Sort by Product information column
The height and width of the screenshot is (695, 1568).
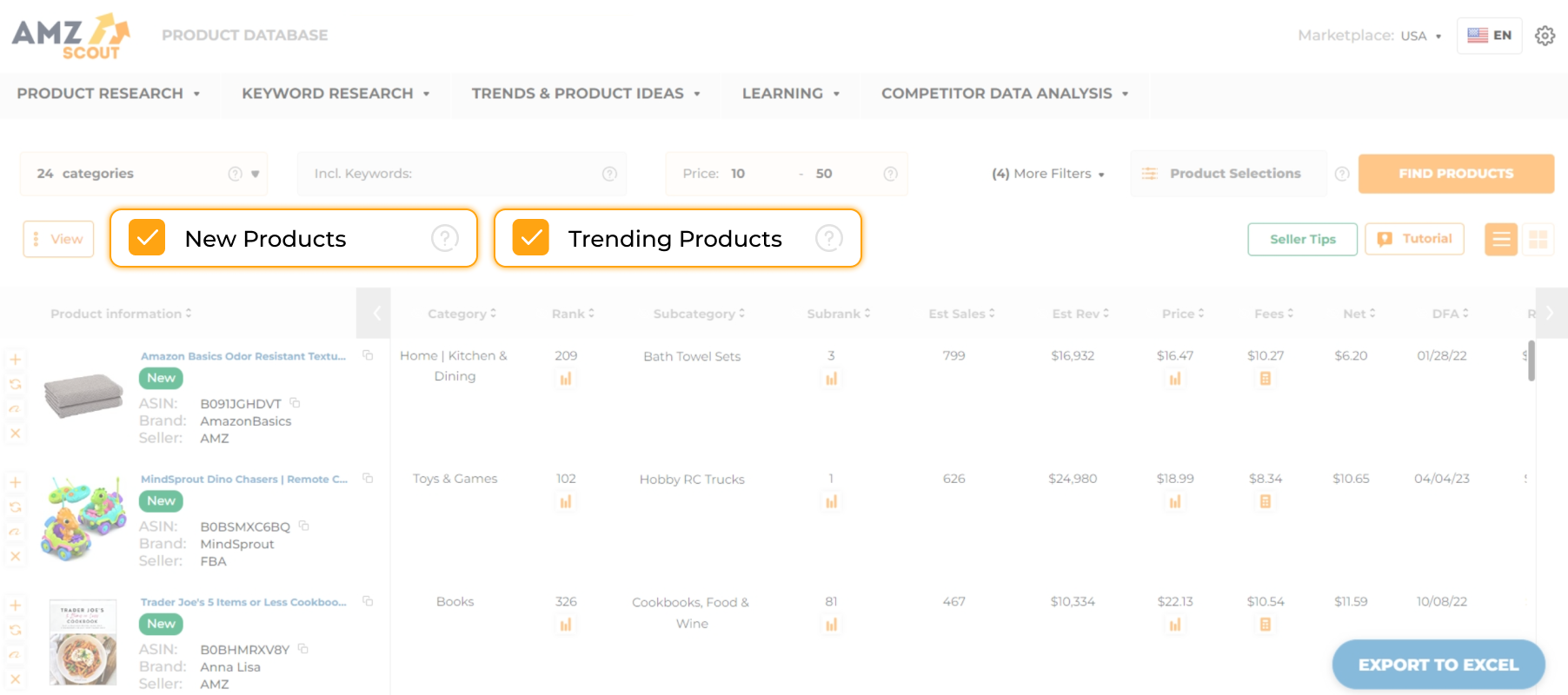click(121, 314)
